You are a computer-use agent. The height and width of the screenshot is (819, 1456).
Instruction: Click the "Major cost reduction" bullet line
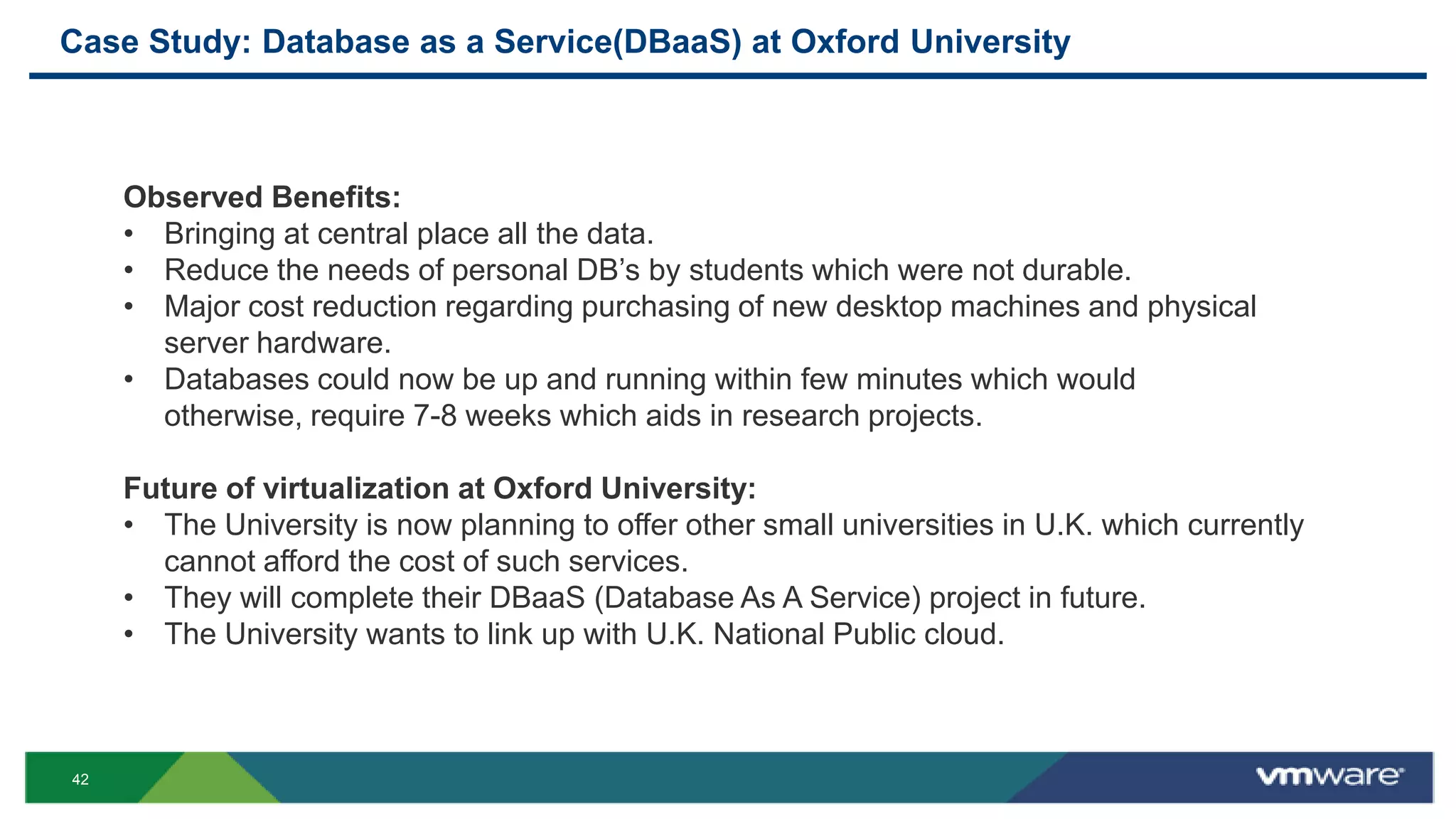[710, 306]
